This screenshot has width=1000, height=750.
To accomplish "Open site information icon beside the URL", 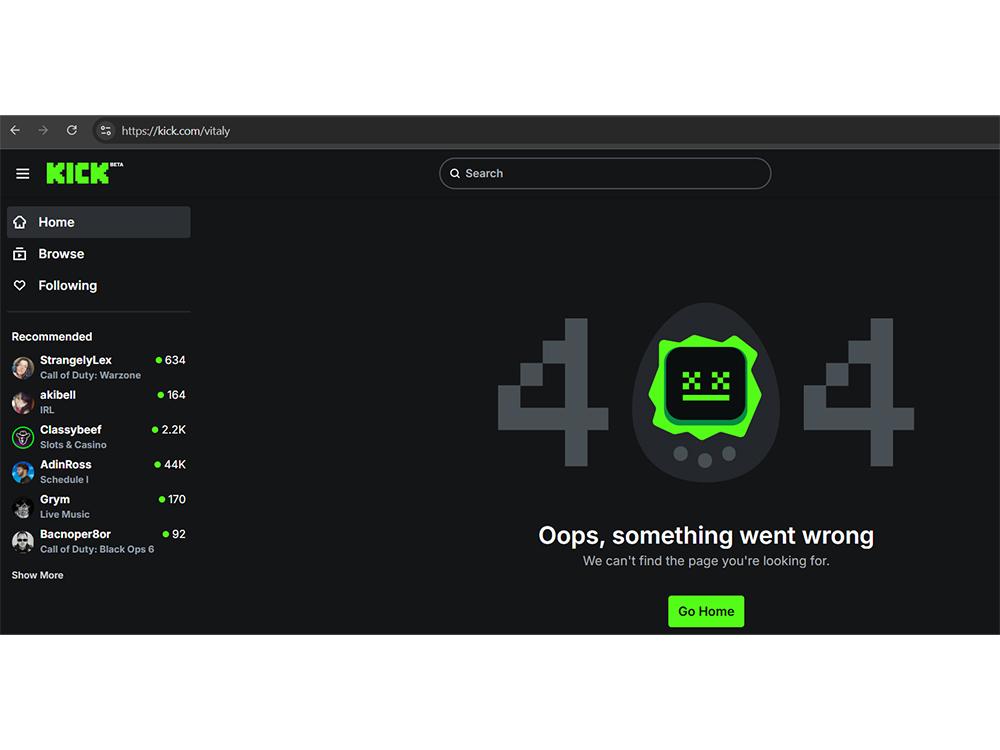I will coord(106,131).
